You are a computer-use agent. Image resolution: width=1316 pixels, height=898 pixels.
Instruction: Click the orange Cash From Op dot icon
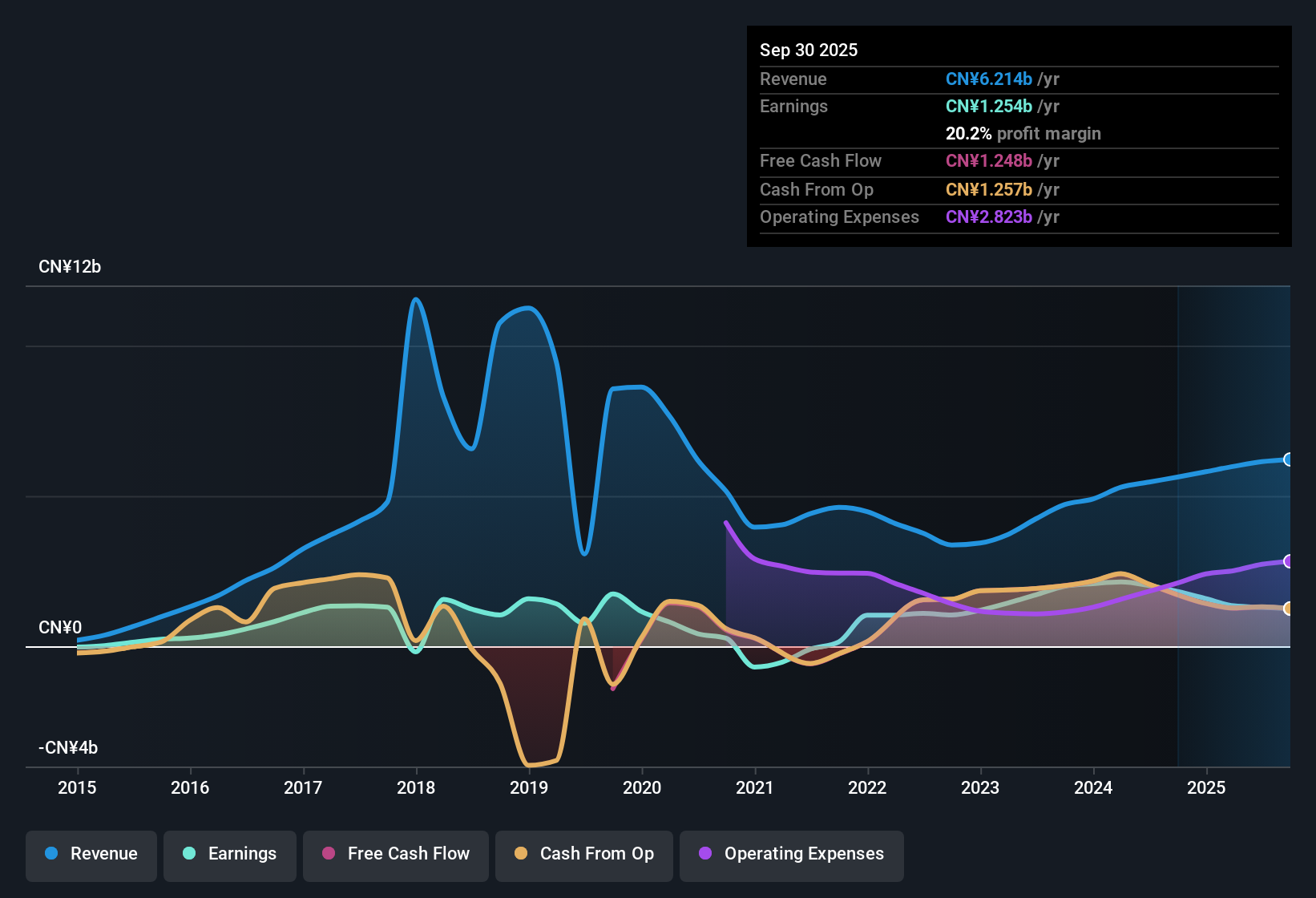pos(519,854)
